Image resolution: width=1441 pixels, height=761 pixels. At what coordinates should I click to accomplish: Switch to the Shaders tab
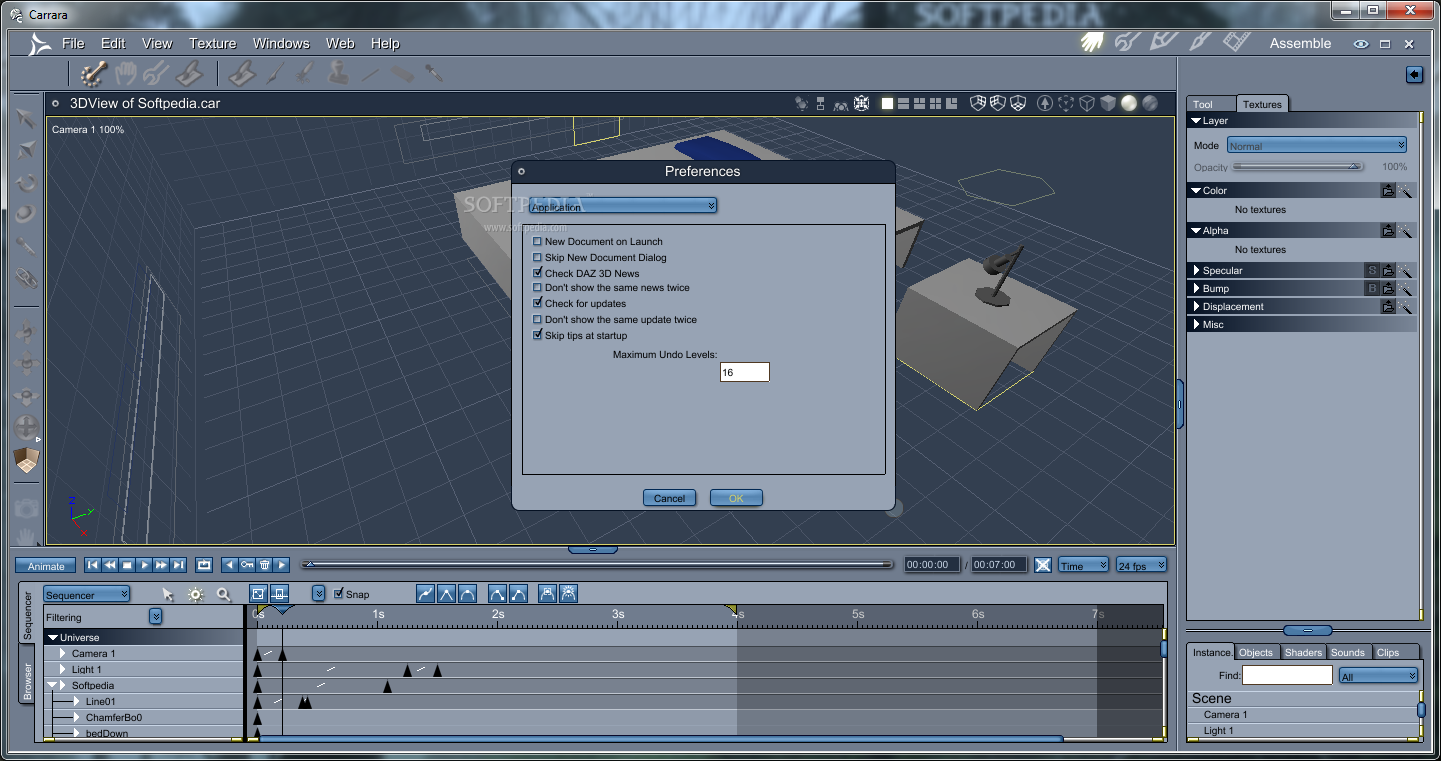coord(1303,652)
